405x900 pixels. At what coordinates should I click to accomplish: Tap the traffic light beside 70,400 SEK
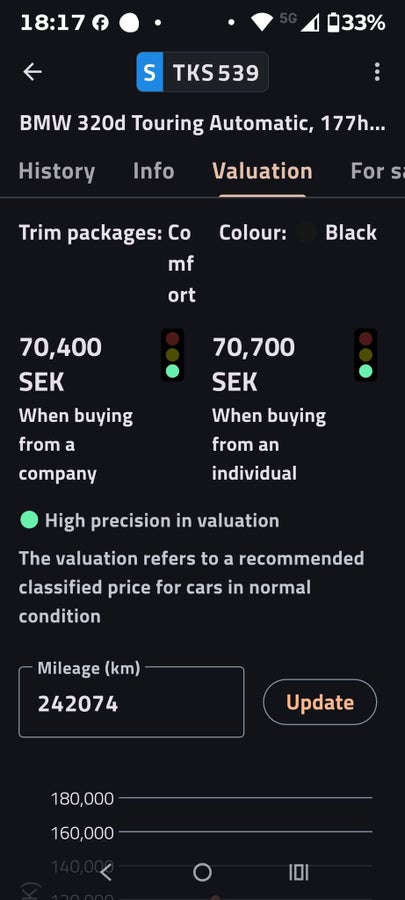[172, 355]
